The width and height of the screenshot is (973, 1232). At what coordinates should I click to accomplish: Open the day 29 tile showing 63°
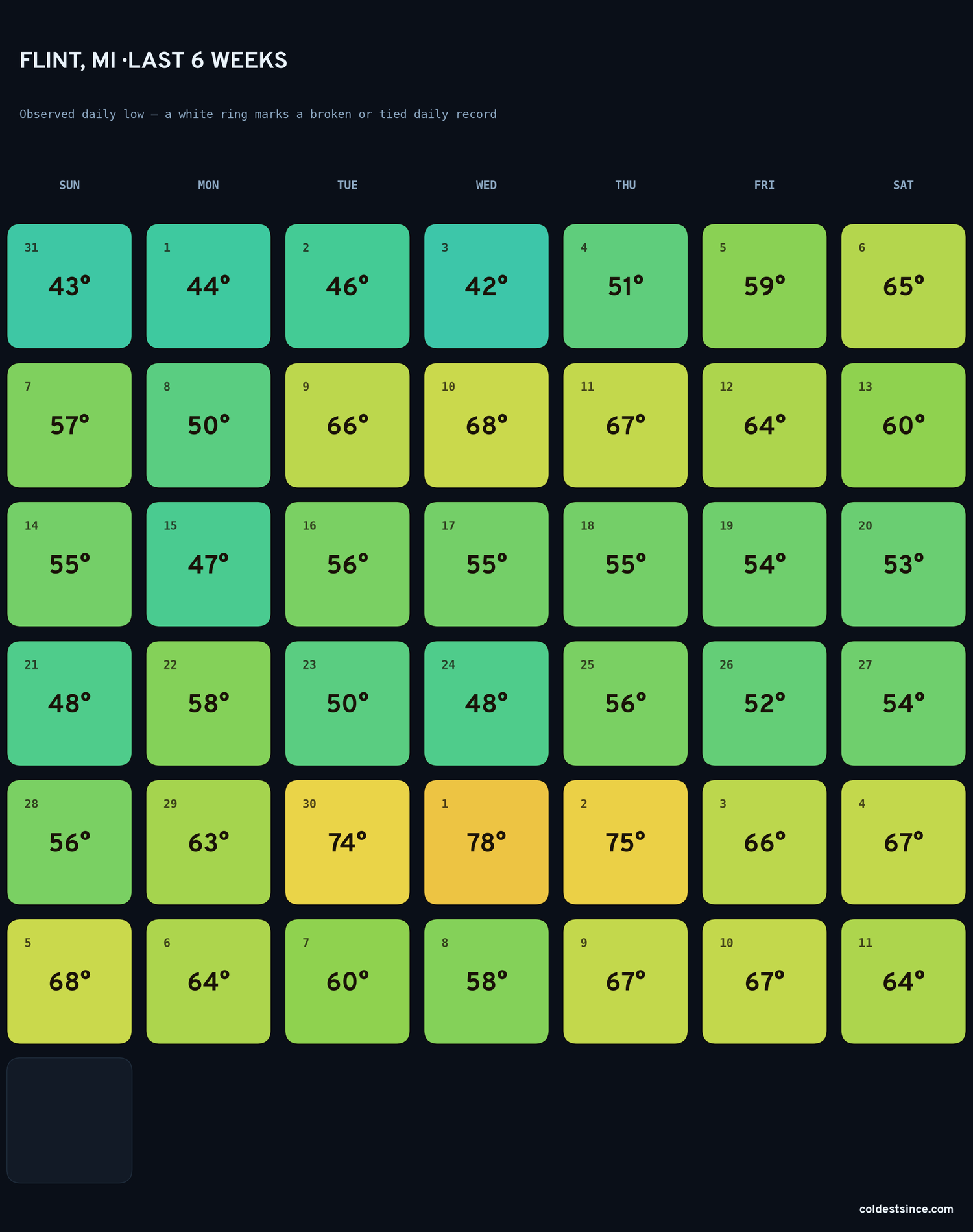point(208,842)
